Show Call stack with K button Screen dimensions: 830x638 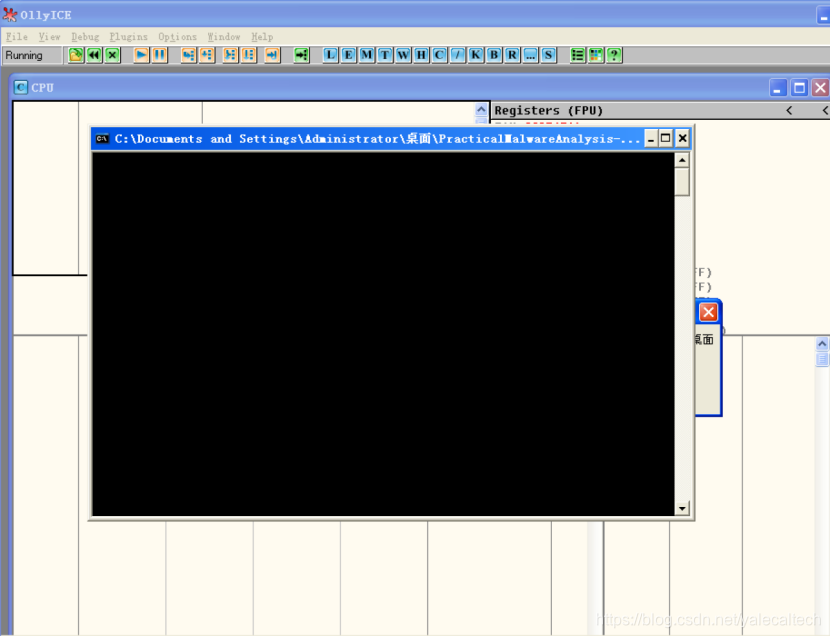[476, 55]
